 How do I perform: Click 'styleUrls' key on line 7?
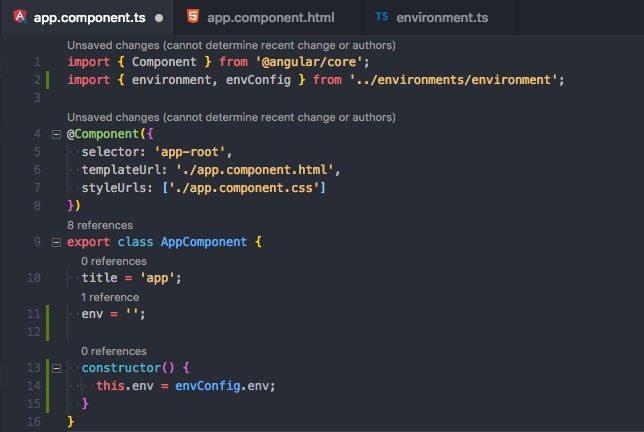(x=114, y=188)
